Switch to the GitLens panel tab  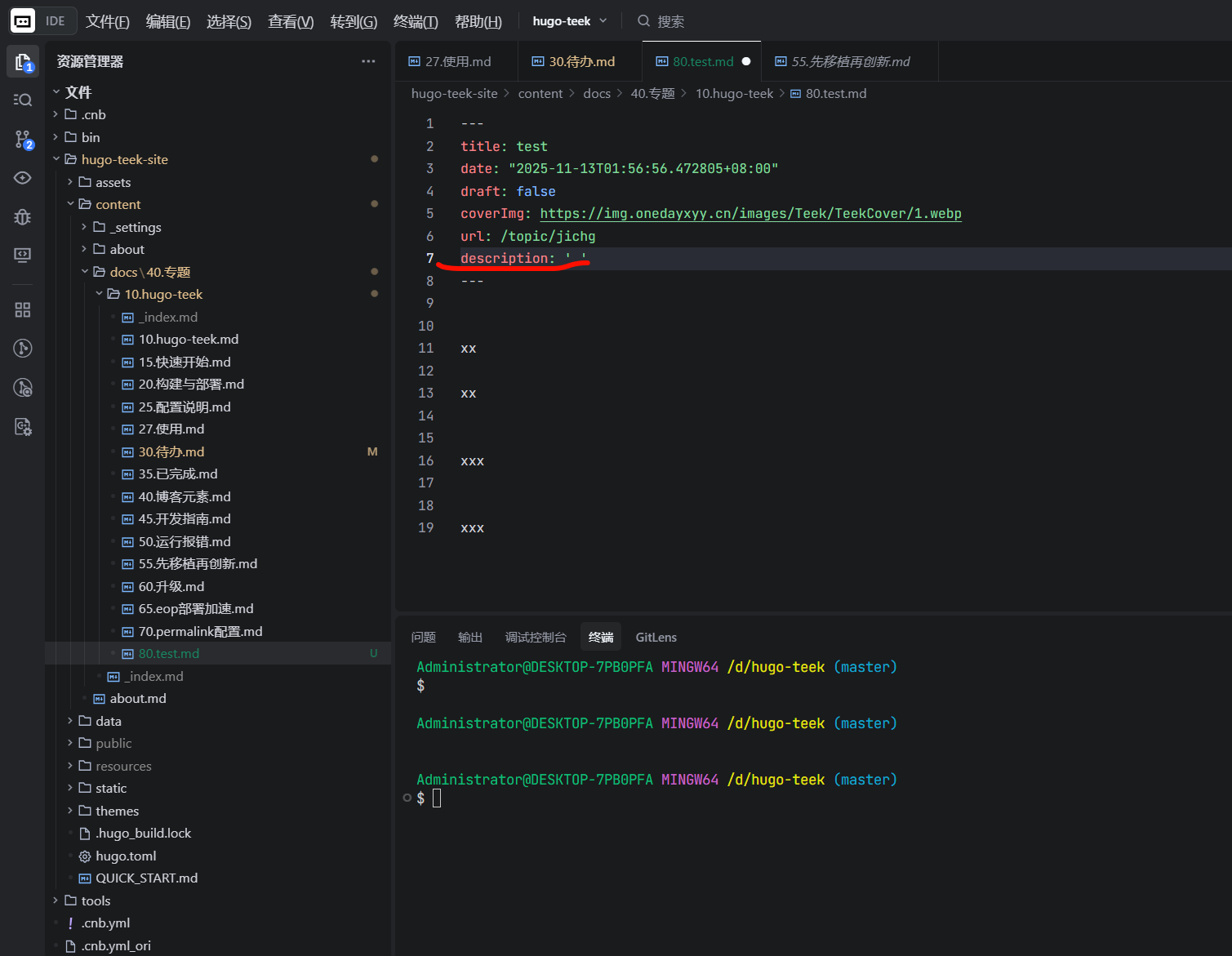point(656,638)
